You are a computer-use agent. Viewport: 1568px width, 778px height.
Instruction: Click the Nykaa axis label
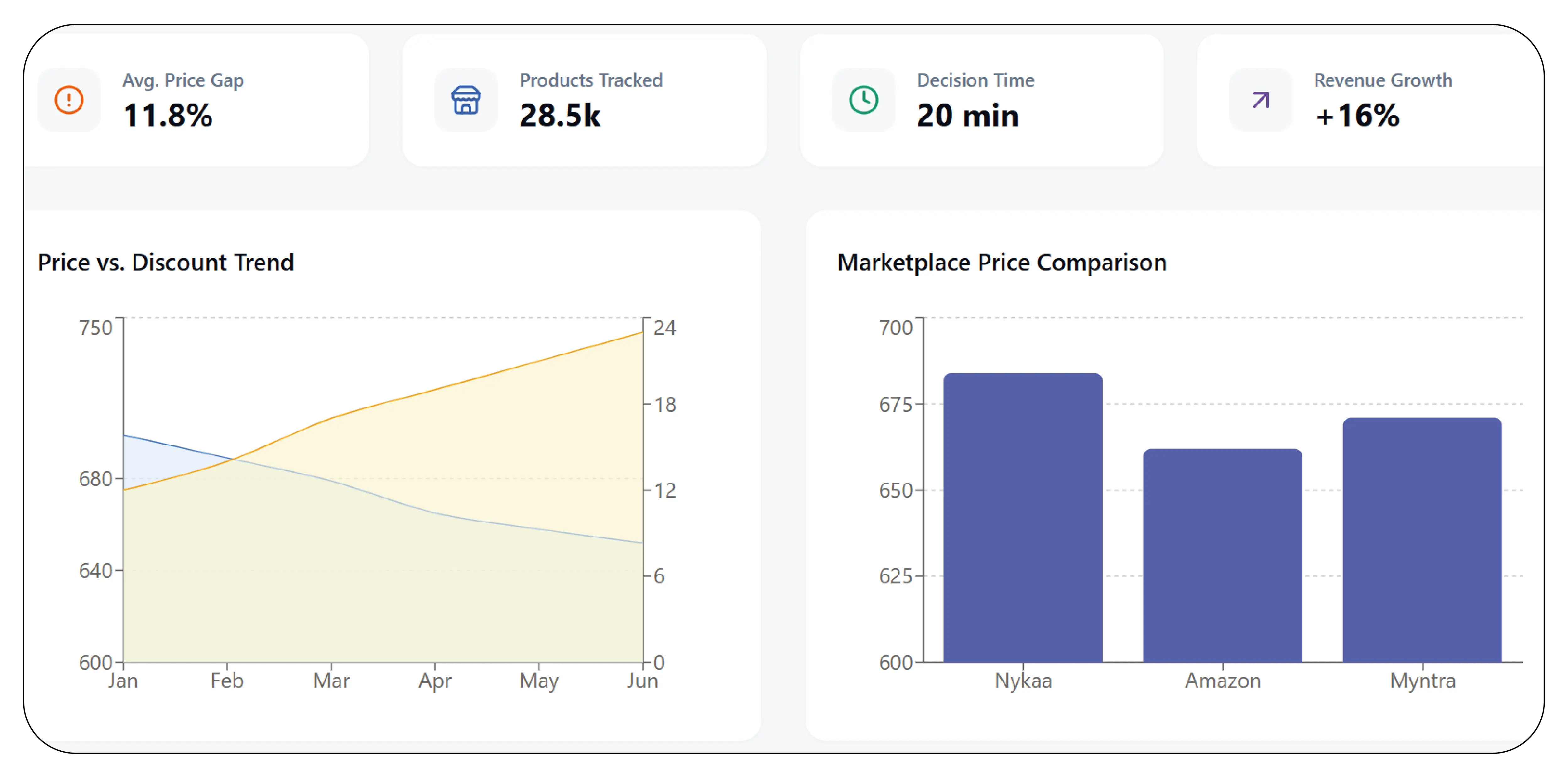pos(1023,681)
